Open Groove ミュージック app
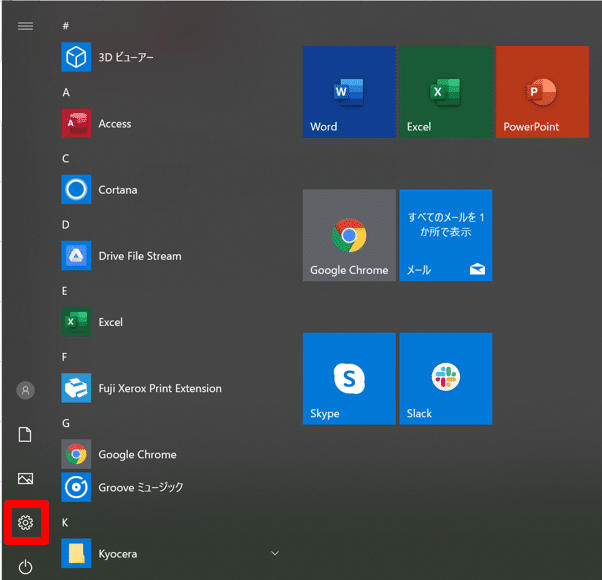This screenshot has width=602, height=580. tap(171, 487)
